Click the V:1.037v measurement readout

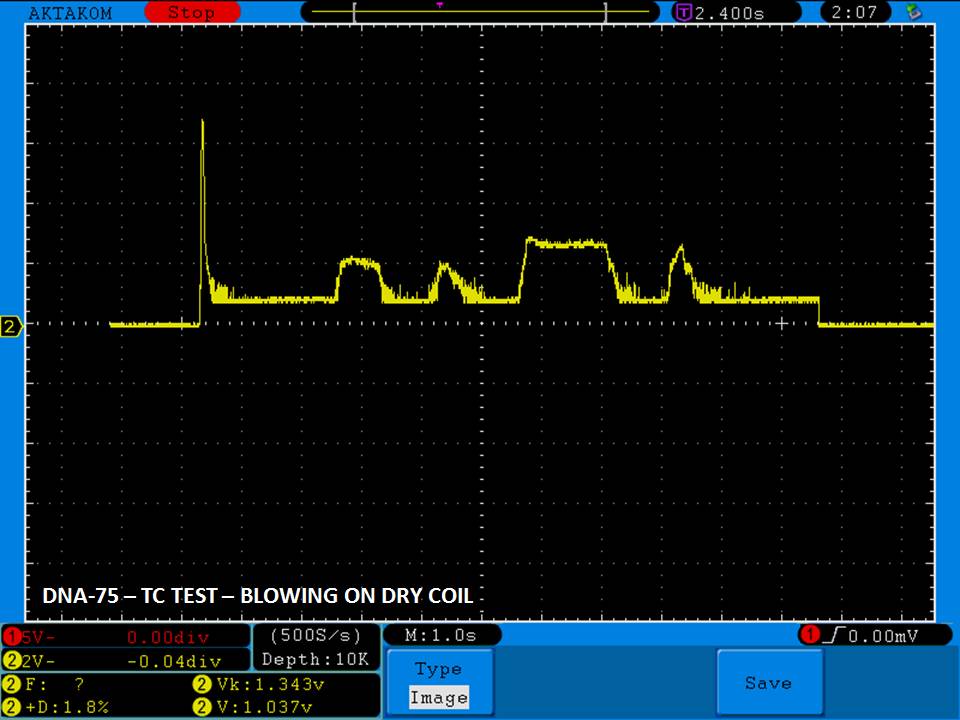point(256,707)
